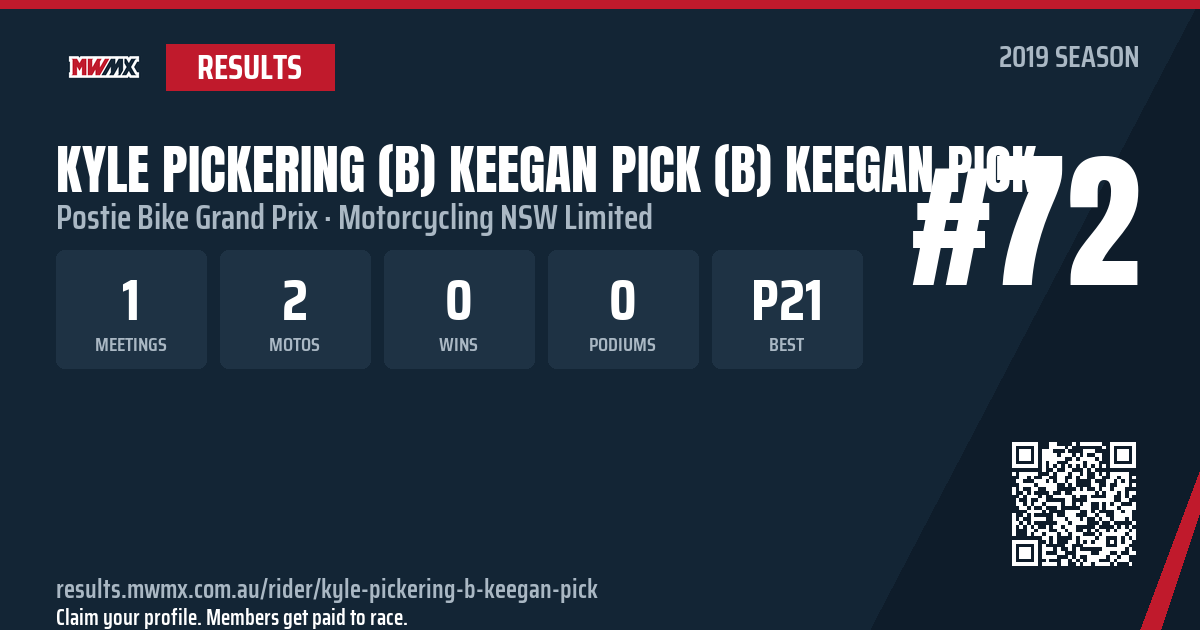Viewport: 1200px width, 630px height.
Task: Select the red RESULTS badge
Action: 250,67
